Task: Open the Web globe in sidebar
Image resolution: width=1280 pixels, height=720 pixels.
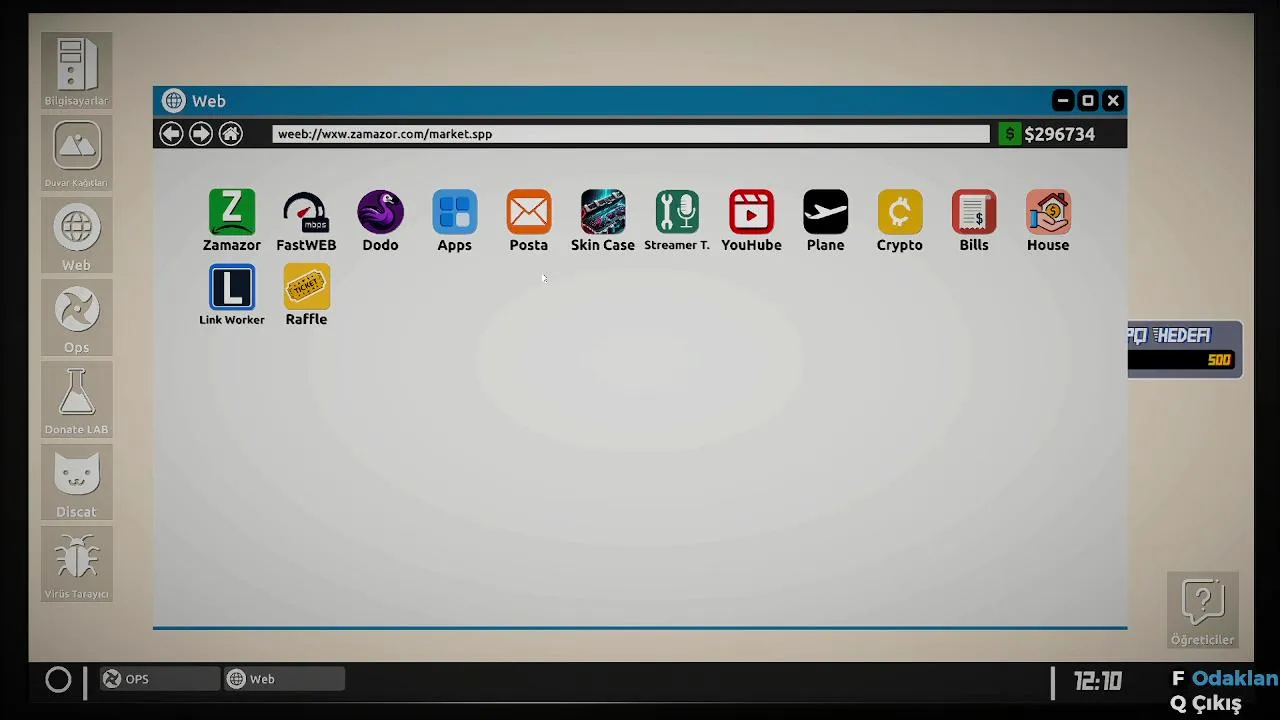Action: coord(76,235)
